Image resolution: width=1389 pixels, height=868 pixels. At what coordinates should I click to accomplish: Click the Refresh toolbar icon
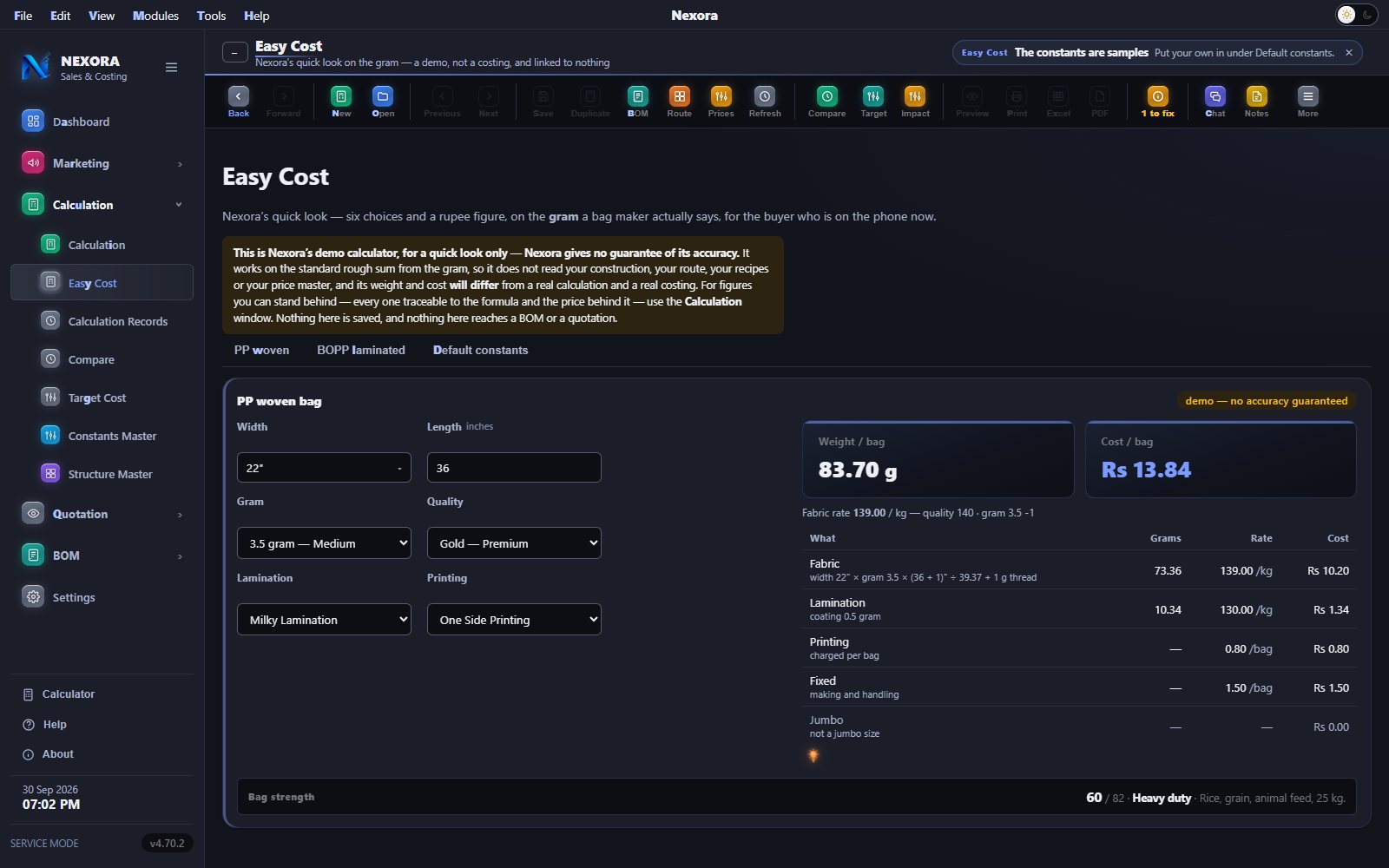click(765, 102)
